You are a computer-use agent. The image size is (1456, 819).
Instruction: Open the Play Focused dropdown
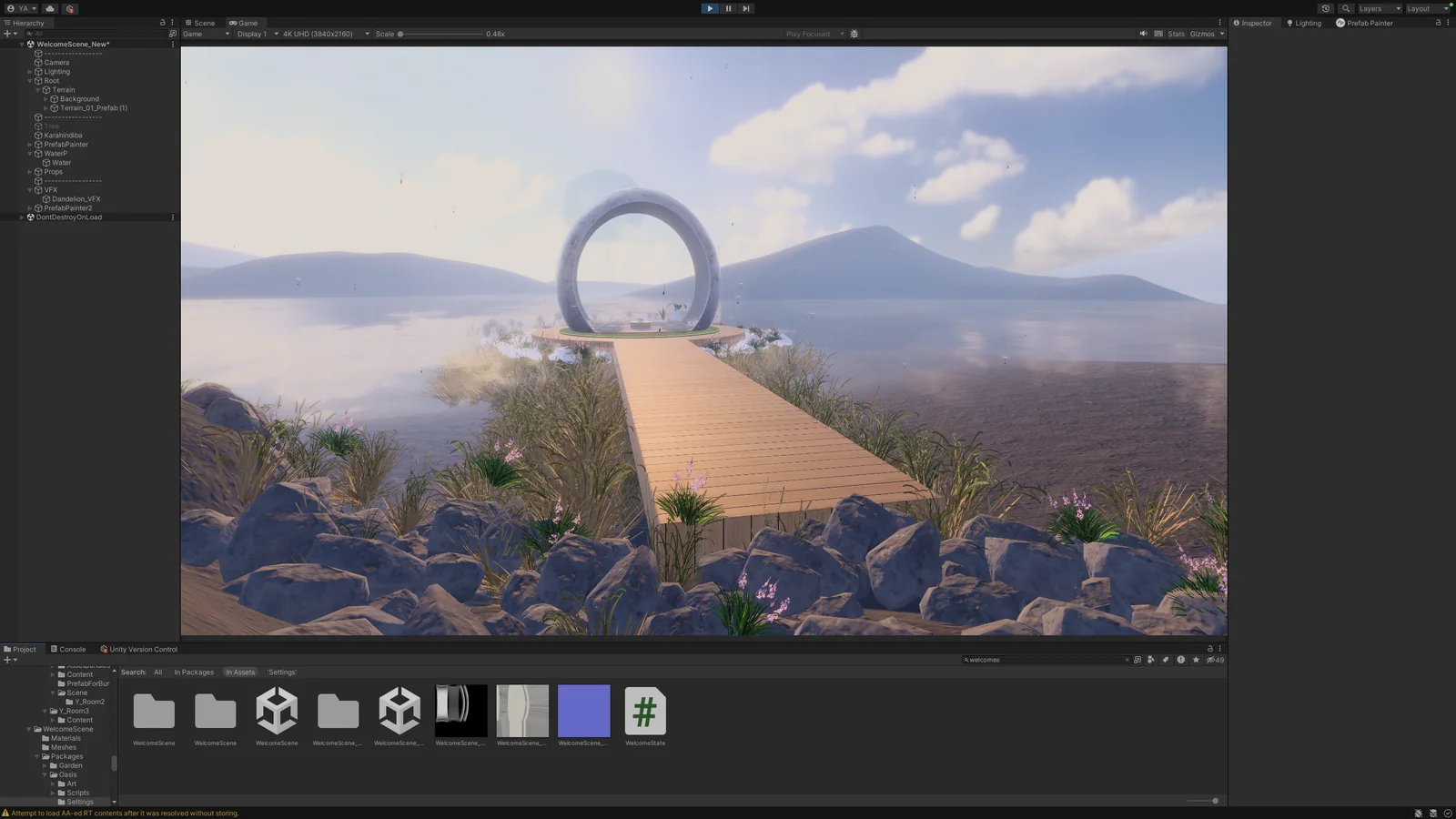pos(814,34)
